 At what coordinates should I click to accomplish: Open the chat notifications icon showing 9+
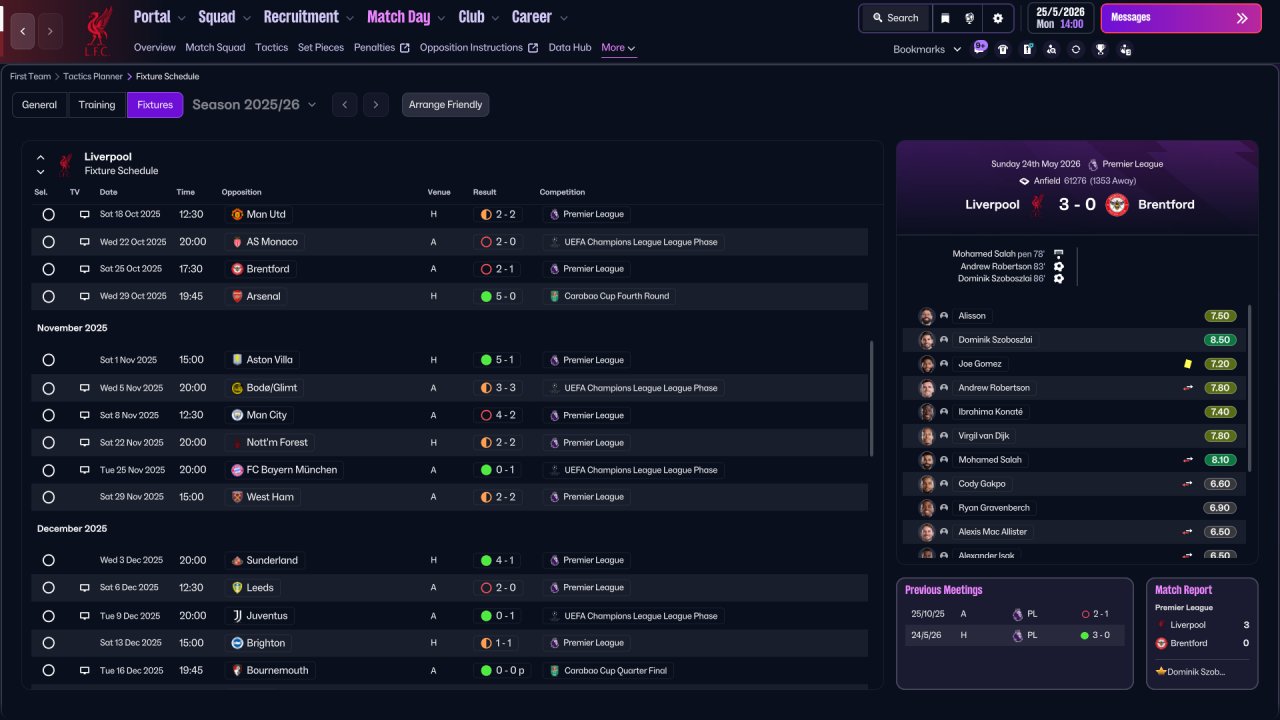coord(980,48)
